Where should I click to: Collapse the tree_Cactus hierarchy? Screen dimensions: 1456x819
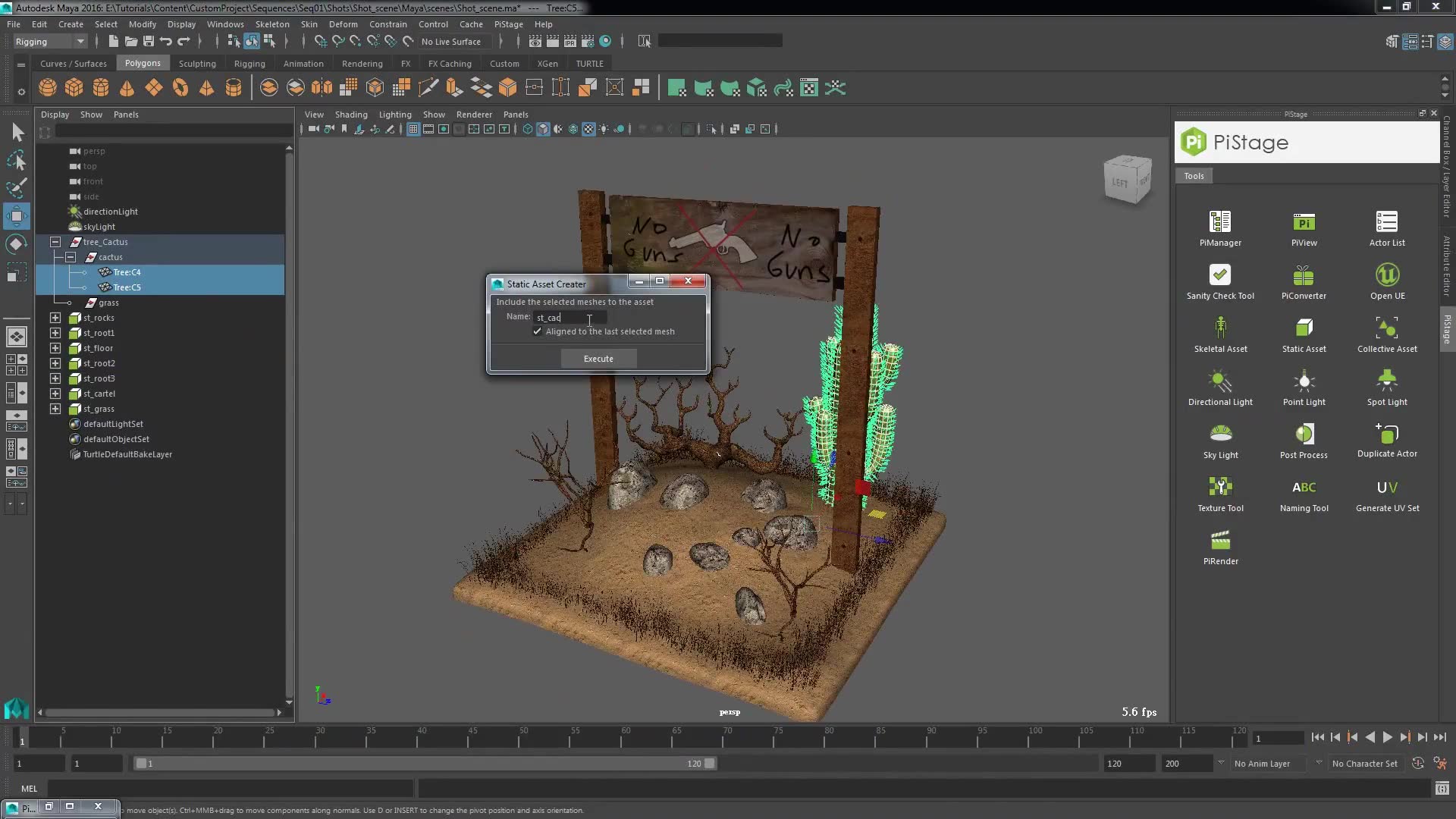[x=55, y=242]
